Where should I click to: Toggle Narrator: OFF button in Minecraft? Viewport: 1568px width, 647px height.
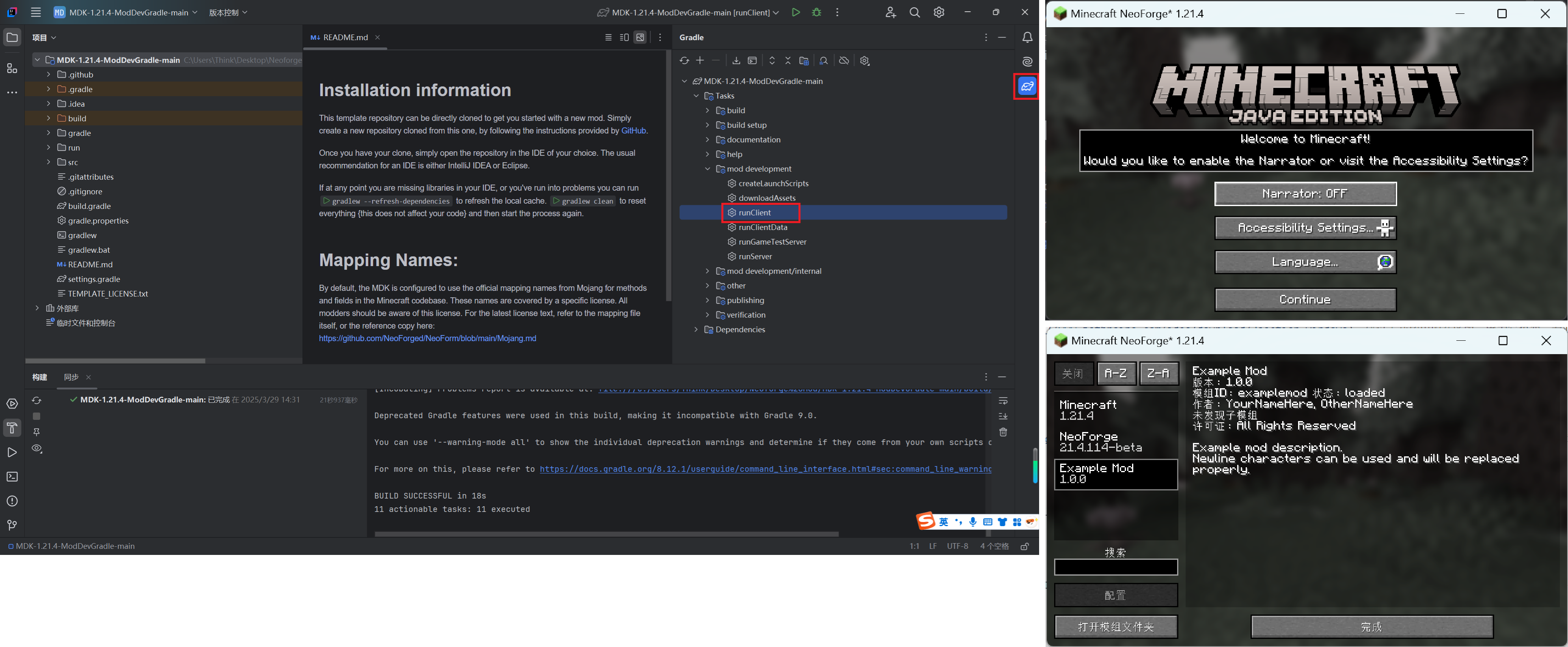1305,194
